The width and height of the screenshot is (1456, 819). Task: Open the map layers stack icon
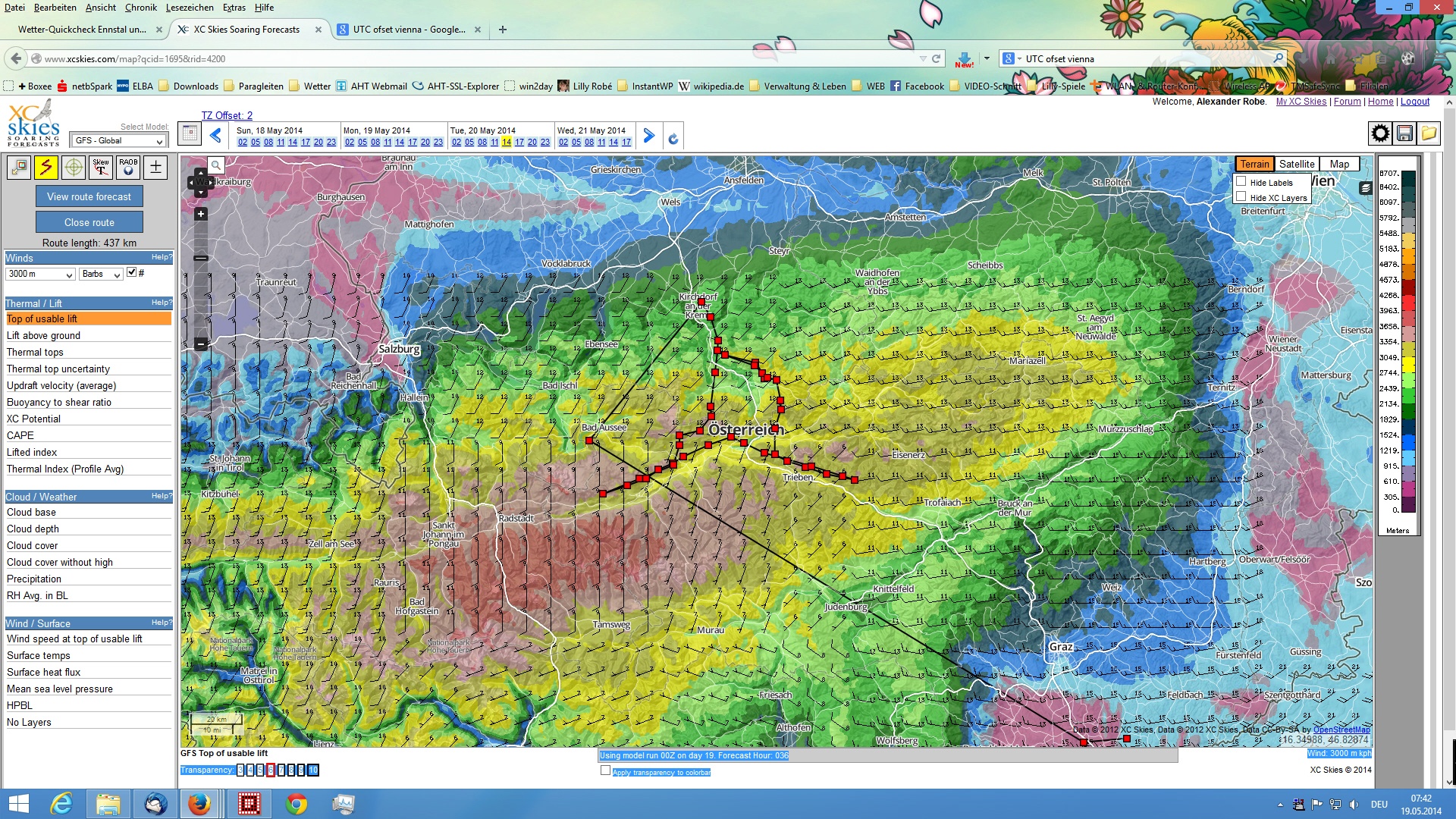1366,188
